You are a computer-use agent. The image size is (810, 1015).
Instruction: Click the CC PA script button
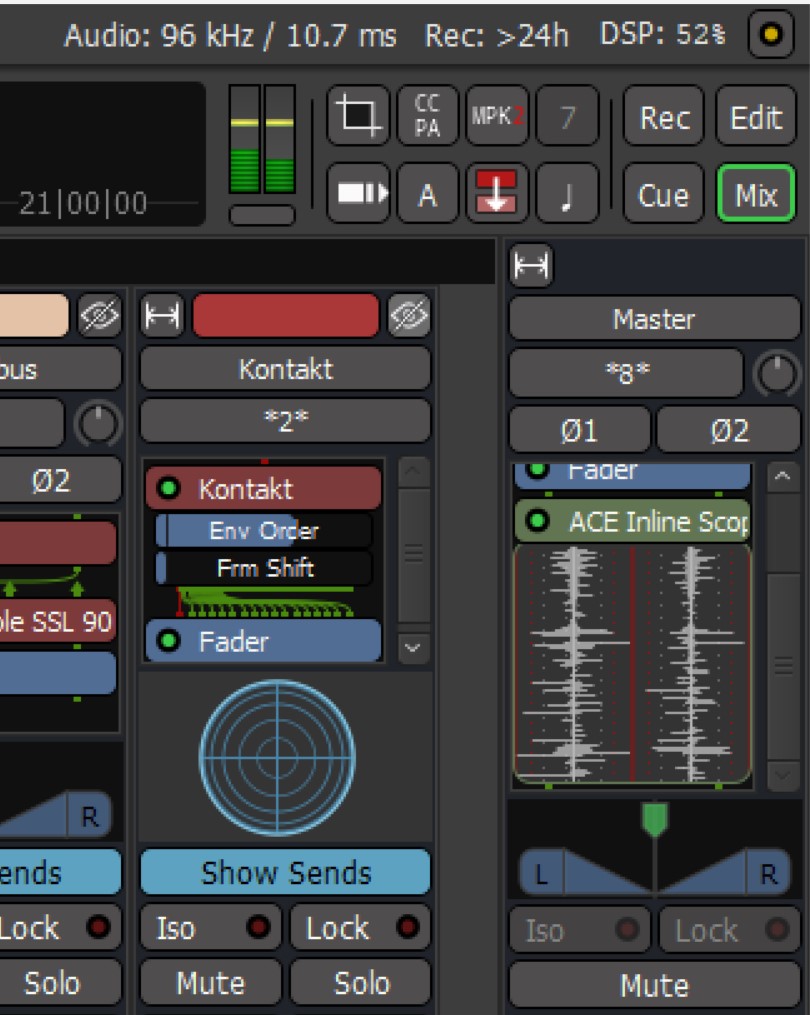click(x=427, y=116)
